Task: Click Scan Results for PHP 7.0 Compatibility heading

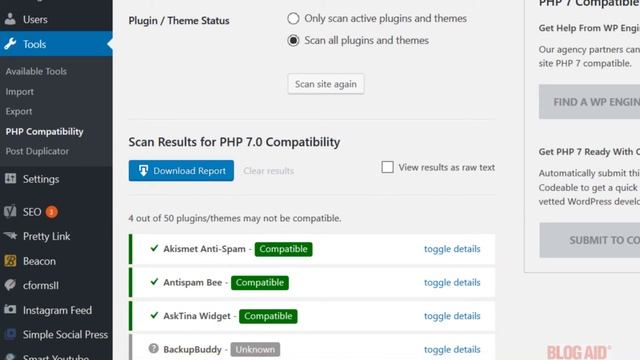Action: click(x=234, y=142)
